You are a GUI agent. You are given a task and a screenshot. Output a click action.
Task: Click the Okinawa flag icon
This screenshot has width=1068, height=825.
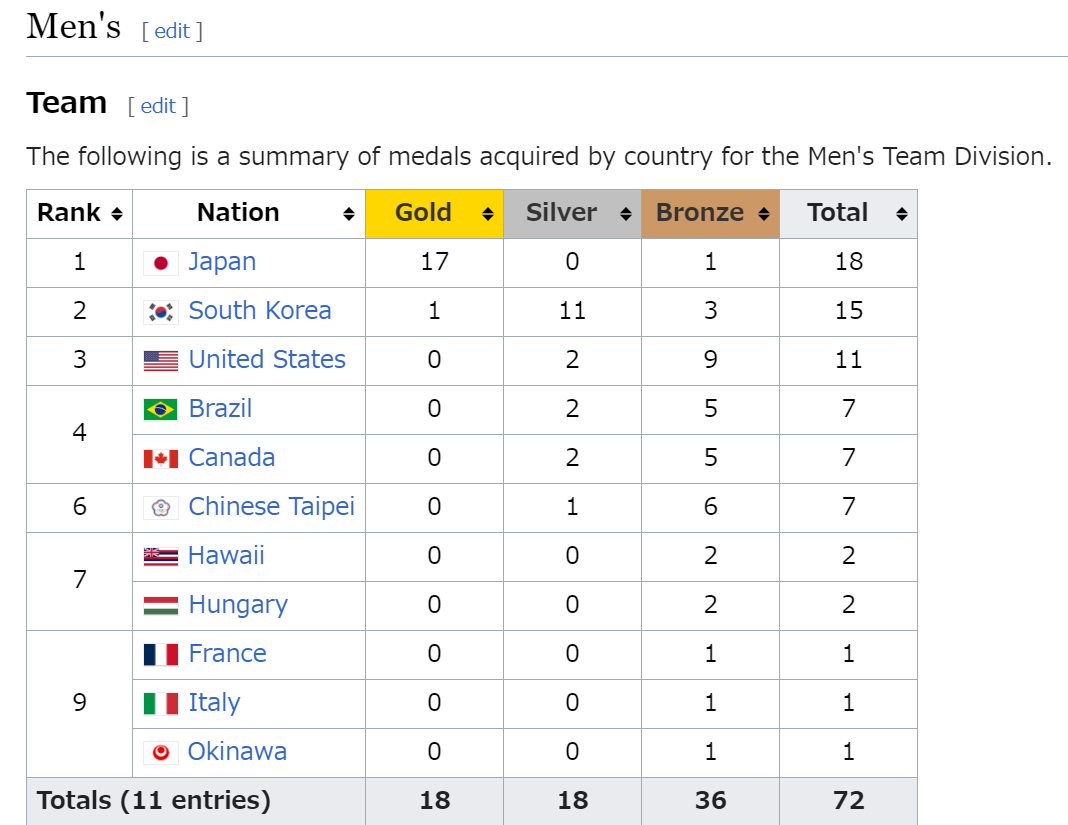point(161,753)
